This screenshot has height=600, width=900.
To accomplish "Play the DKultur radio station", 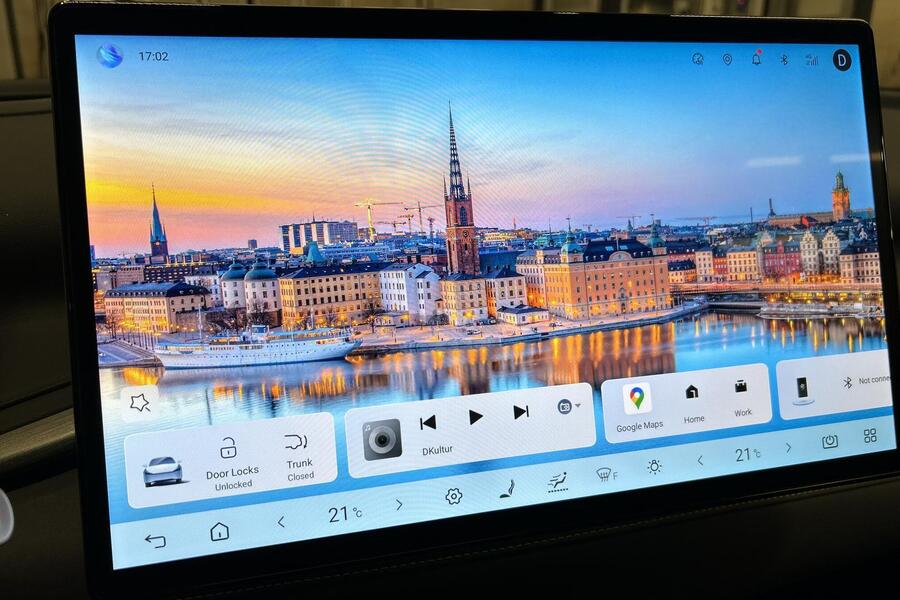I will (x=476, y=417).
